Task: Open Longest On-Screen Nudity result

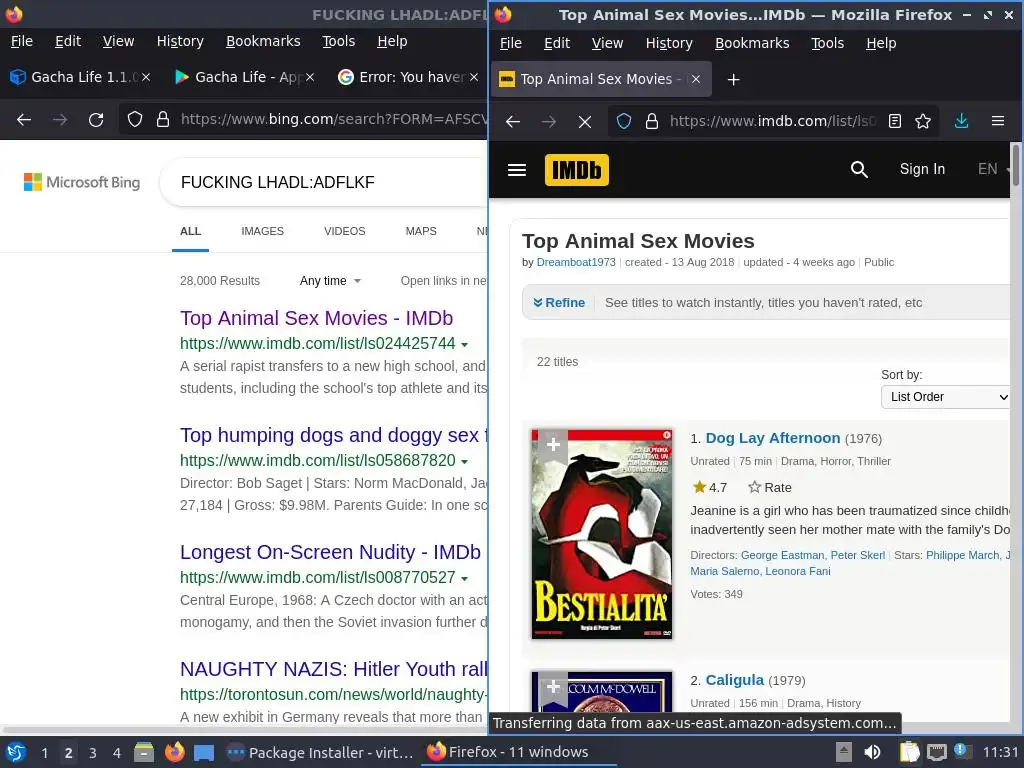Action: (x=330, y=552)
